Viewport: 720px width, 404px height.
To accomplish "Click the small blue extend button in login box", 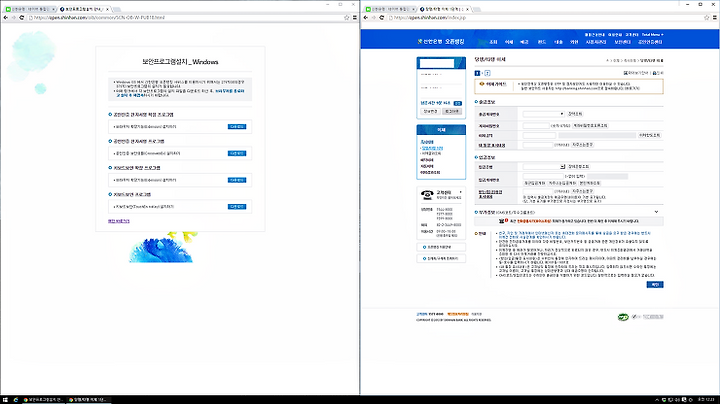I will (457, 103).
